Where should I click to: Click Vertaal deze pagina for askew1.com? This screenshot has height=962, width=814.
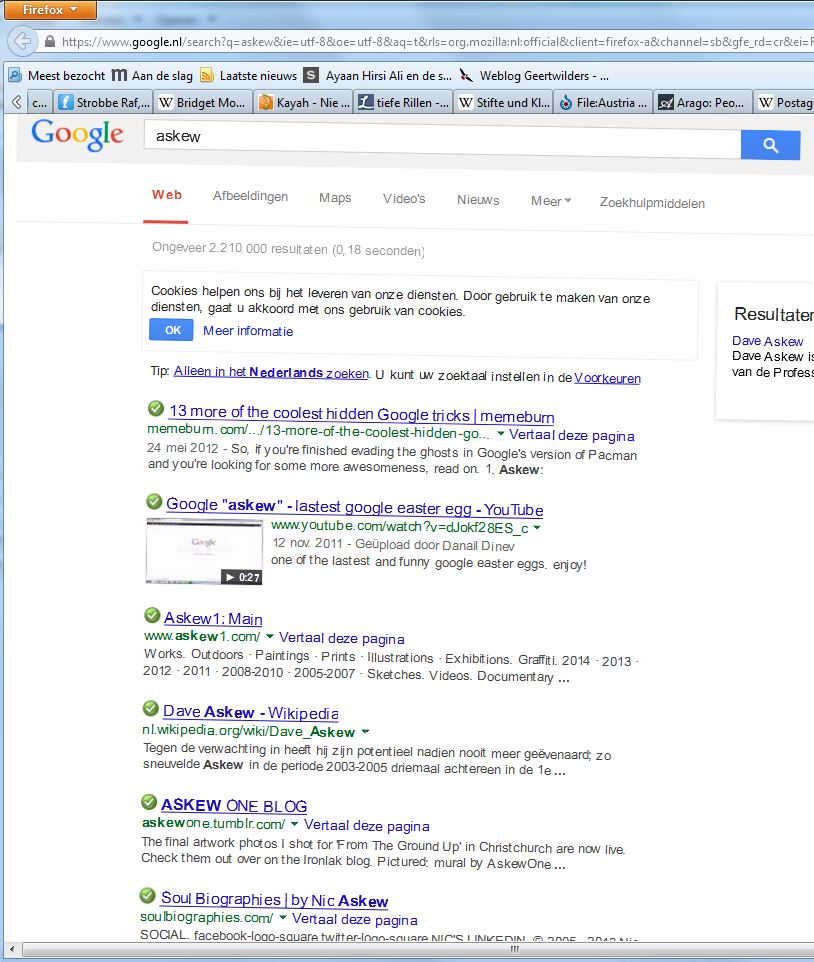pos(342,639)
